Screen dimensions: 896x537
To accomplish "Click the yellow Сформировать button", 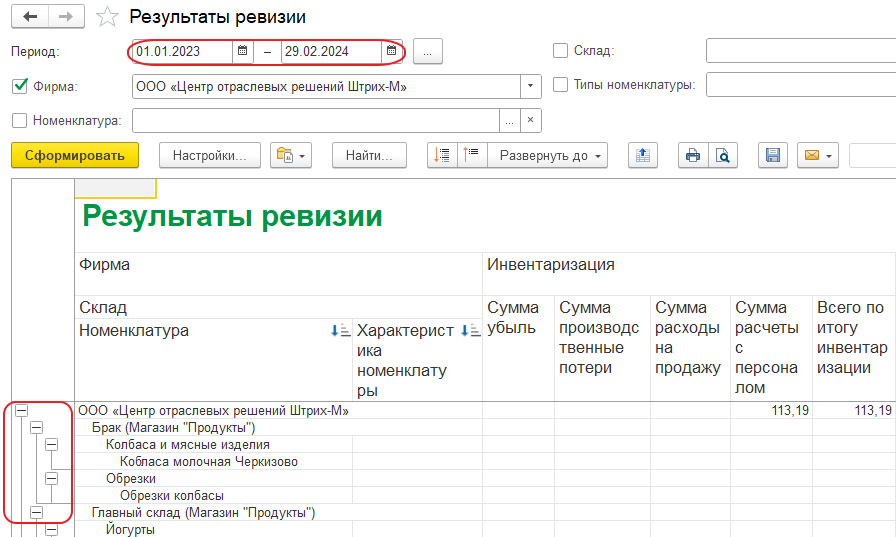I will coord(75,155).
